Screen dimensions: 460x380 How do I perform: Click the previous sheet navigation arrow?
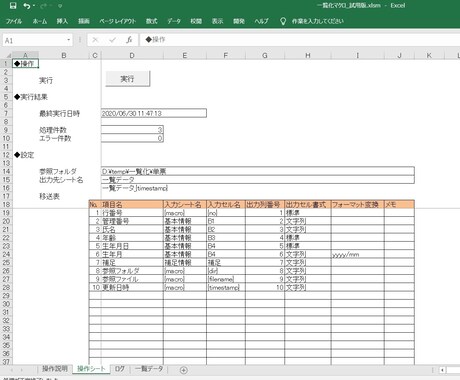tap(12, 370)
